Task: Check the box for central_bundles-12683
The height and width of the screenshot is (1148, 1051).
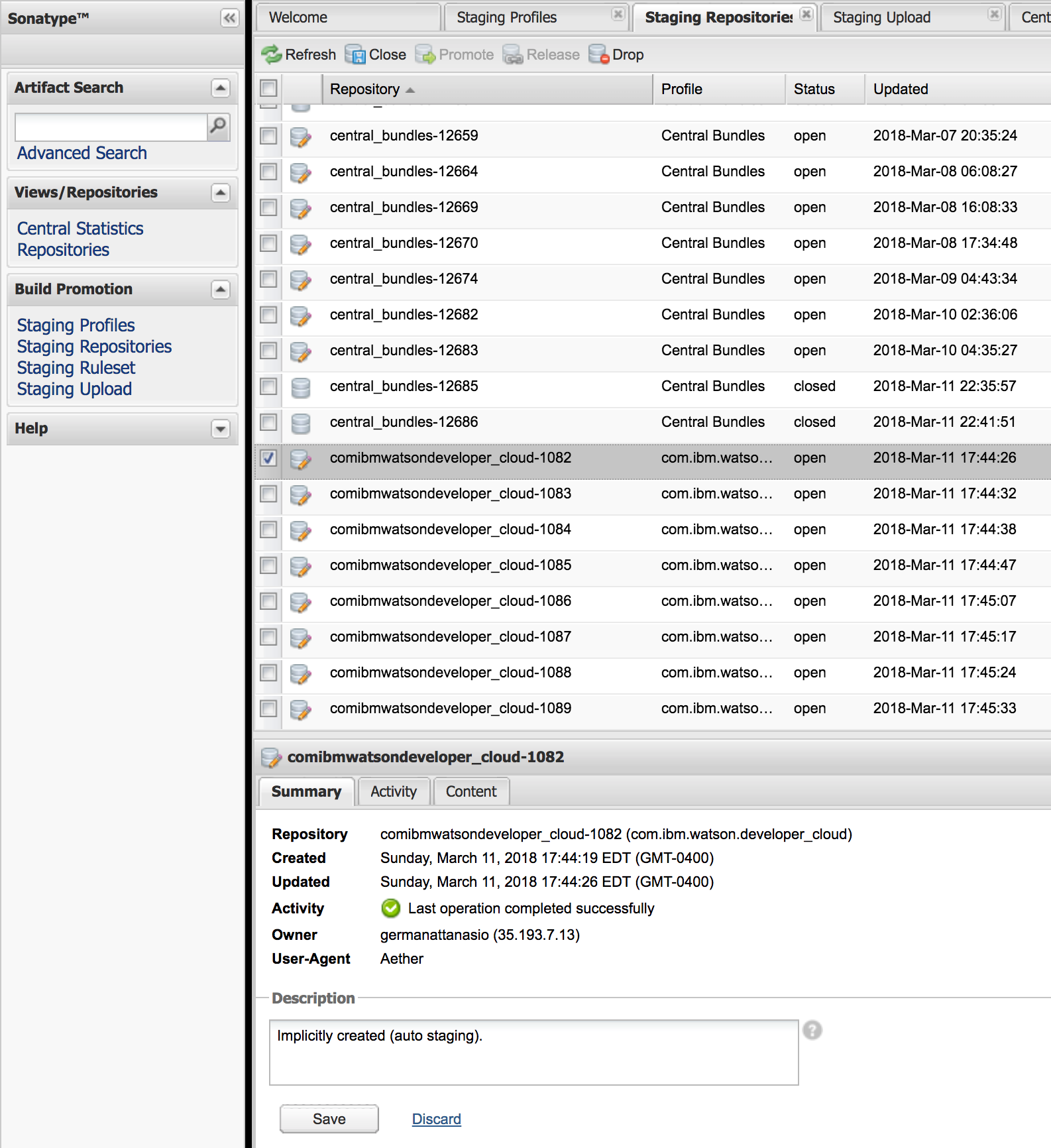Action: coord(268,351)
